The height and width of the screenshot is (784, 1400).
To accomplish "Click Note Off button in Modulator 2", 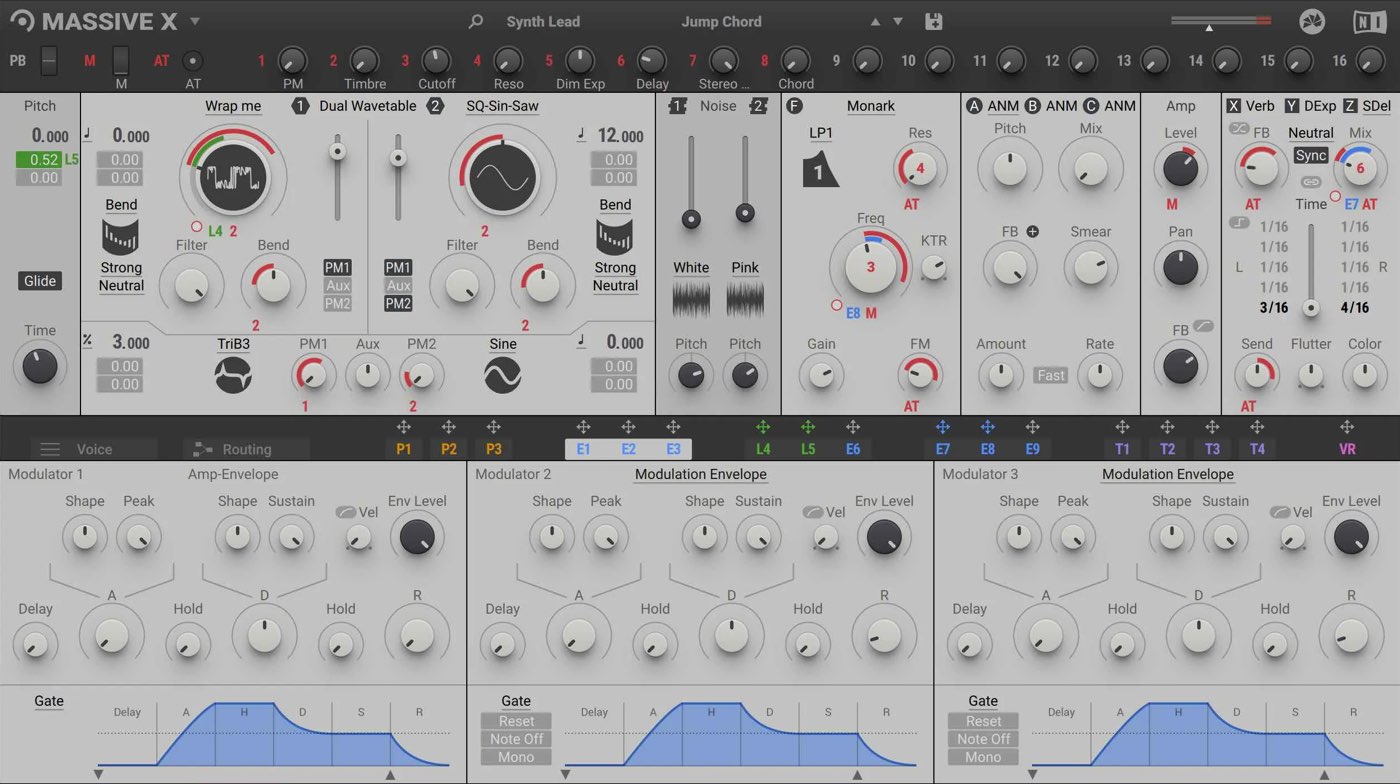I will 516,739.
